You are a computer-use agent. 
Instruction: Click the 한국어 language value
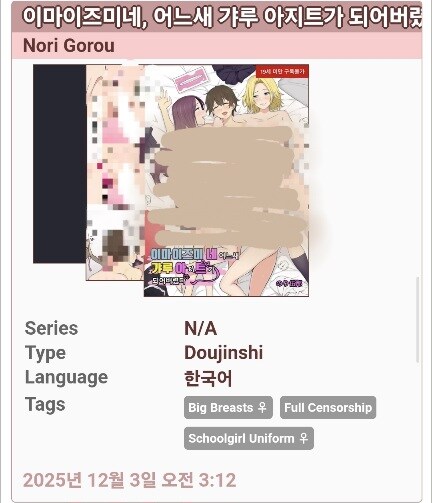208,378
